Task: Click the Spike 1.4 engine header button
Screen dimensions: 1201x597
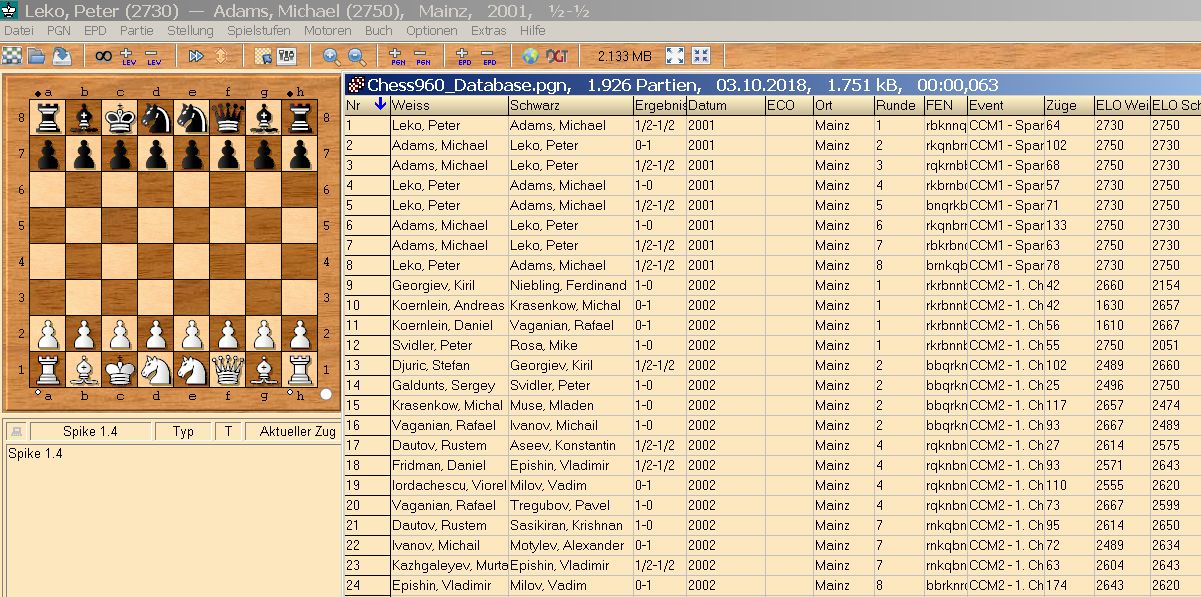Action: [91, 431]
